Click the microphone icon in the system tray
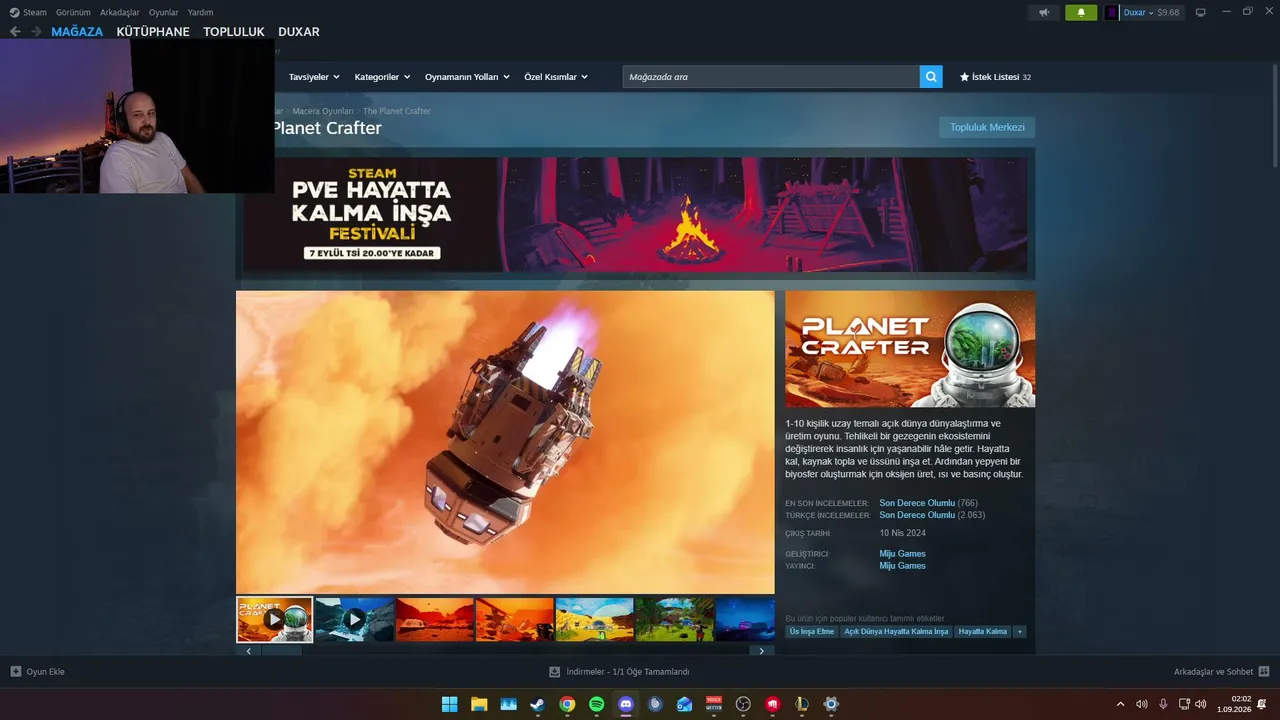The image size is (1280, 720). coord(1163,704)
